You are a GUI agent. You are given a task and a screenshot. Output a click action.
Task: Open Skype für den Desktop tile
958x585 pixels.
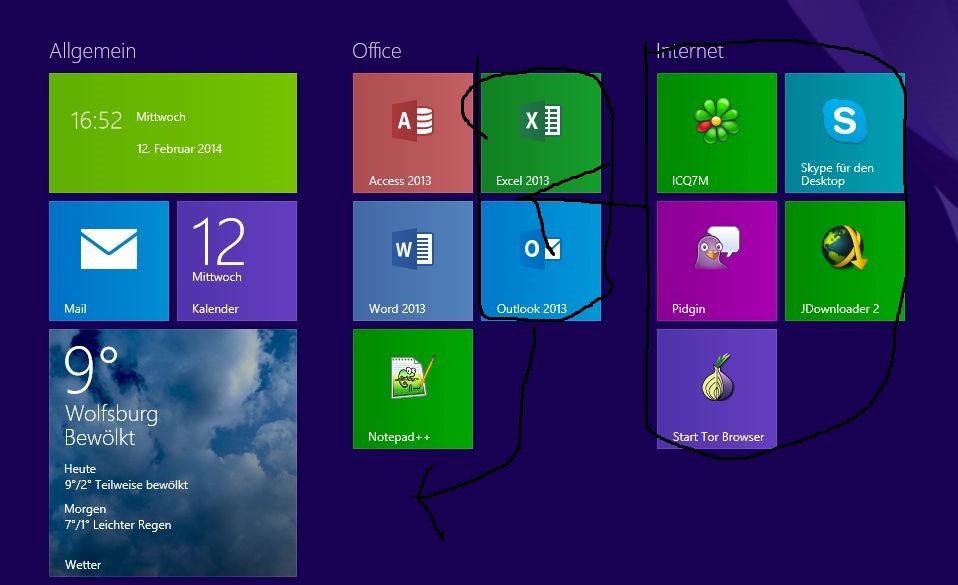(844, 133)
